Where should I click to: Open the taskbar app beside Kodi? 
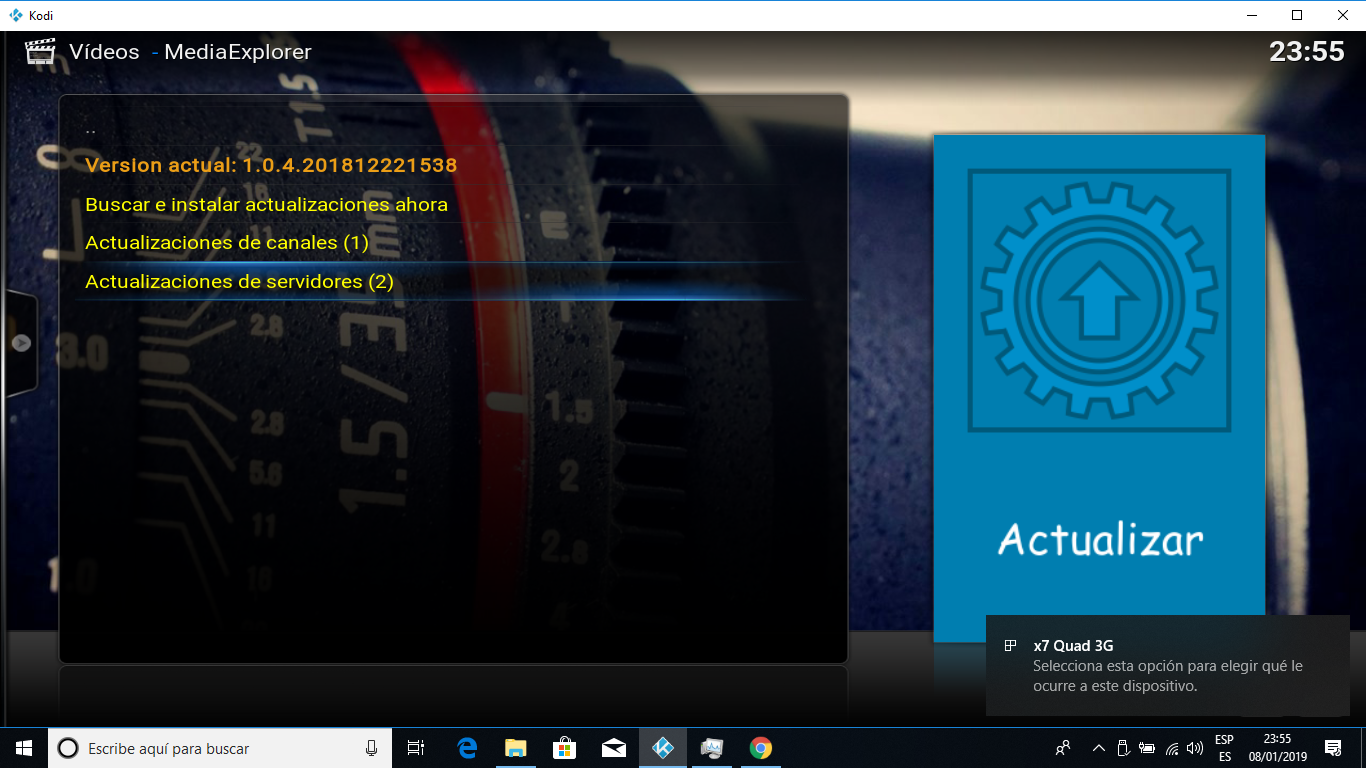711,748
